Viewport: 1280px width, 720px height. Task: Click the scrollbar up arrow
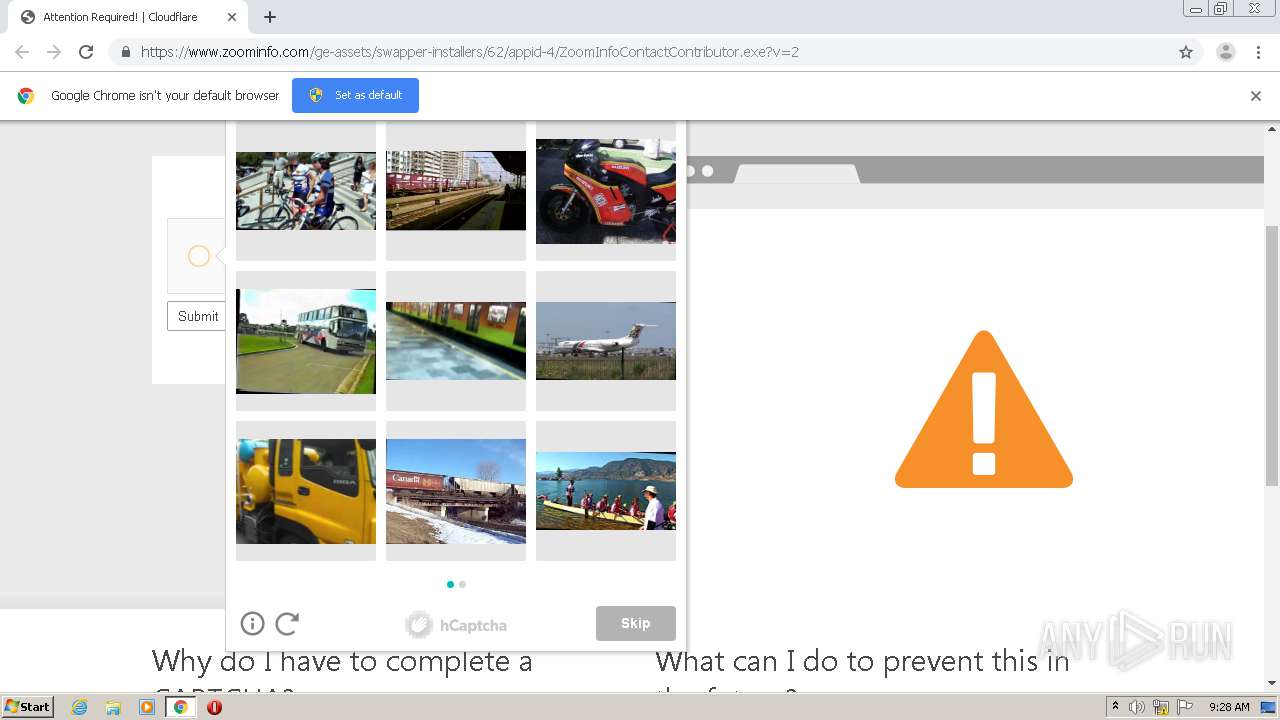click(1272, 129)
